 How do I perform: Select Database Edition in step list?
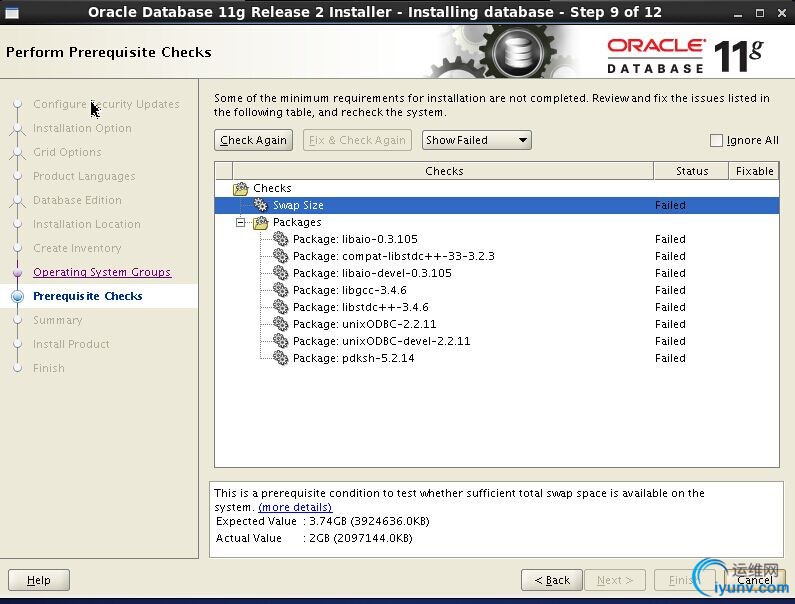[x=77, y=200]
